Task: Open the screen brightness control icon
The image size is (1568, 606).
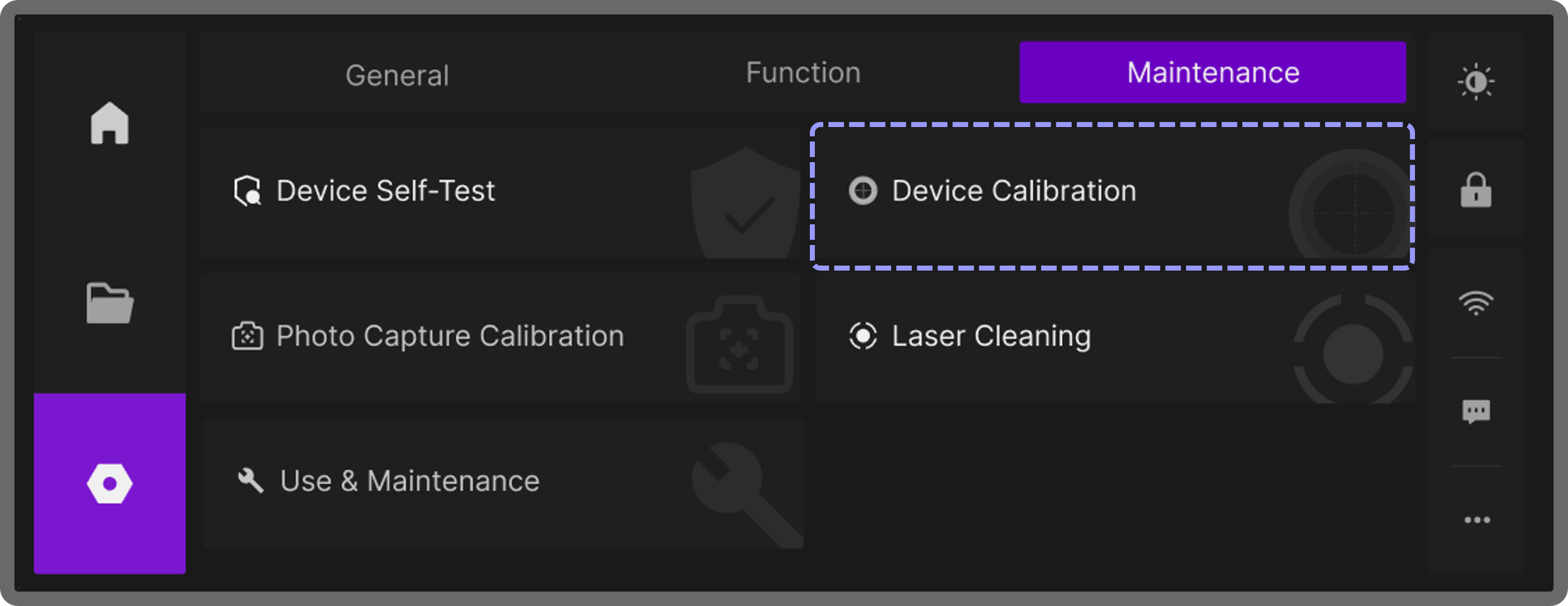Action: [1476, 81]
